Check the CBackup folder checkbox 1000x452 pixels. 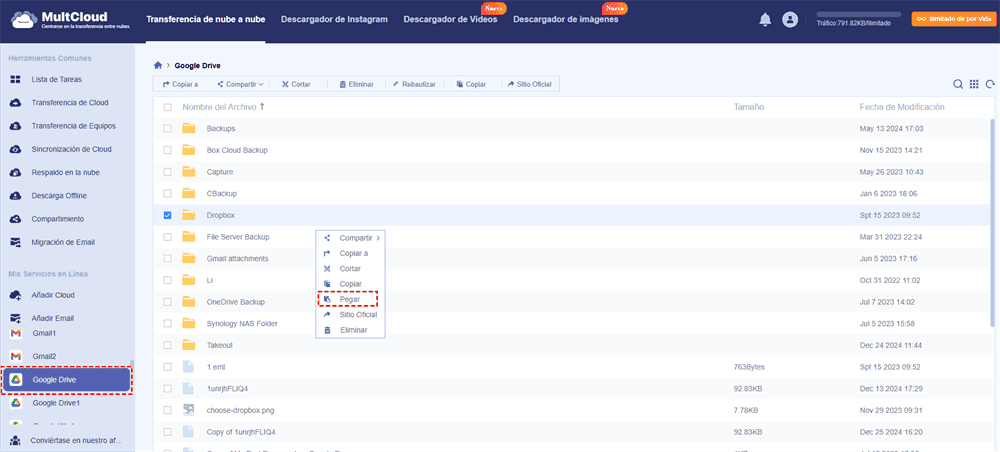point(167,193)
